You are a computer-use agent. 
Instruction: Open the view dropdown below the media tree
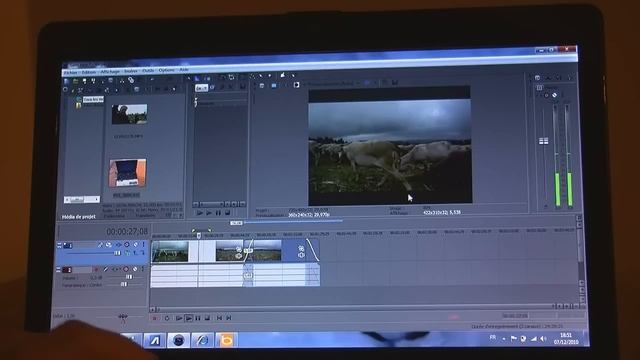82,200
